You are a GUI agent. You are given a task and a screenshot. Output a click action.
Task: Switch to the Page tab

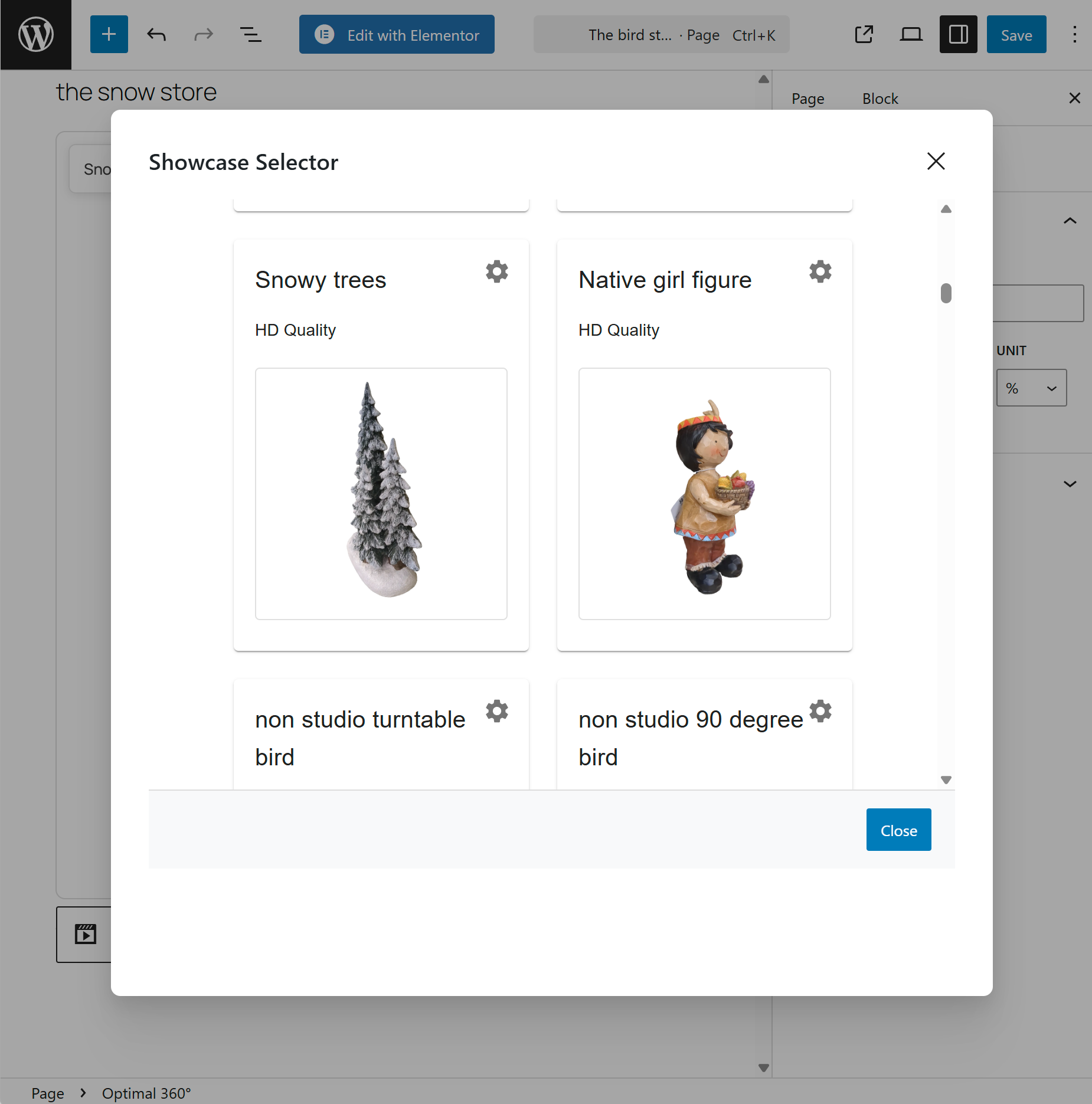tap(807, 99)
